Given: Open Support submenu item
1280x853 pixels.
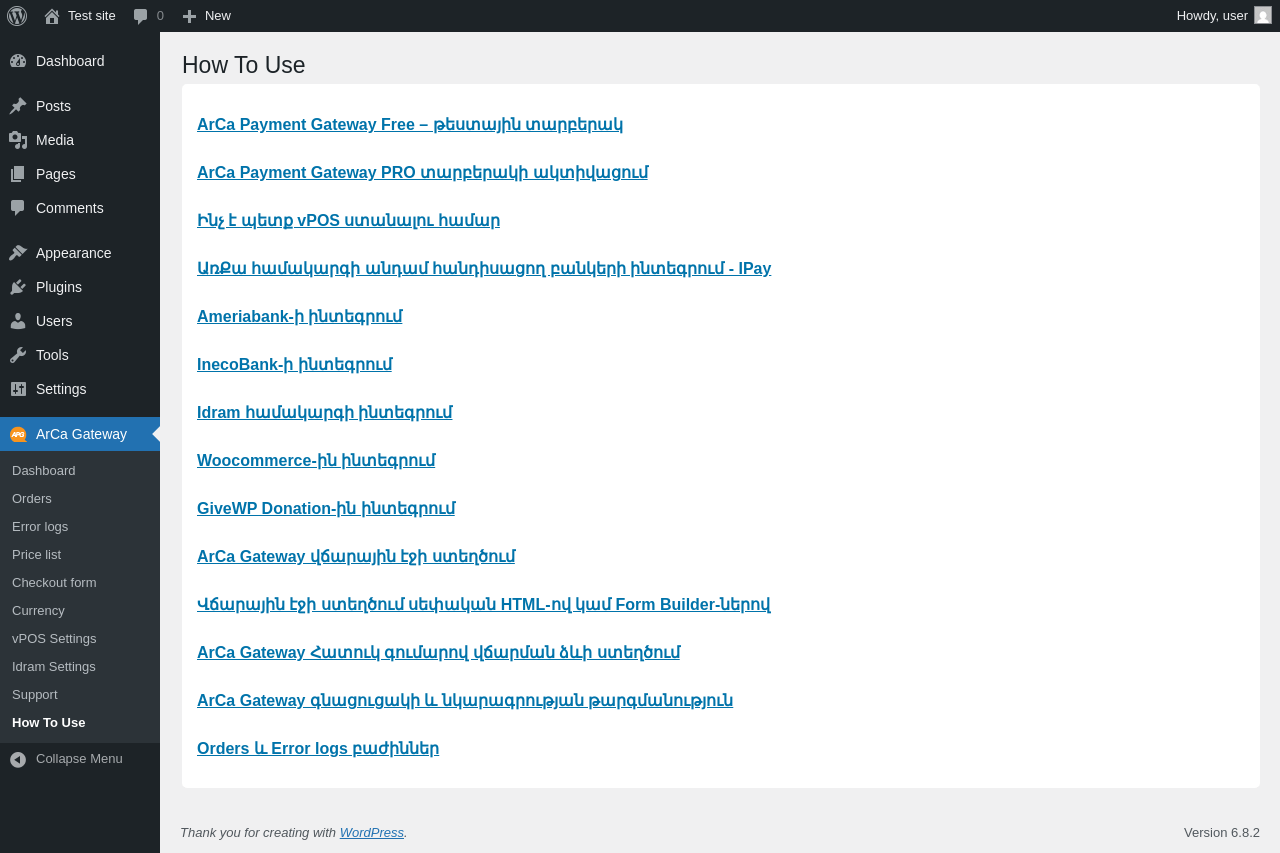Looking at the screenshot, I should (80, 694).
